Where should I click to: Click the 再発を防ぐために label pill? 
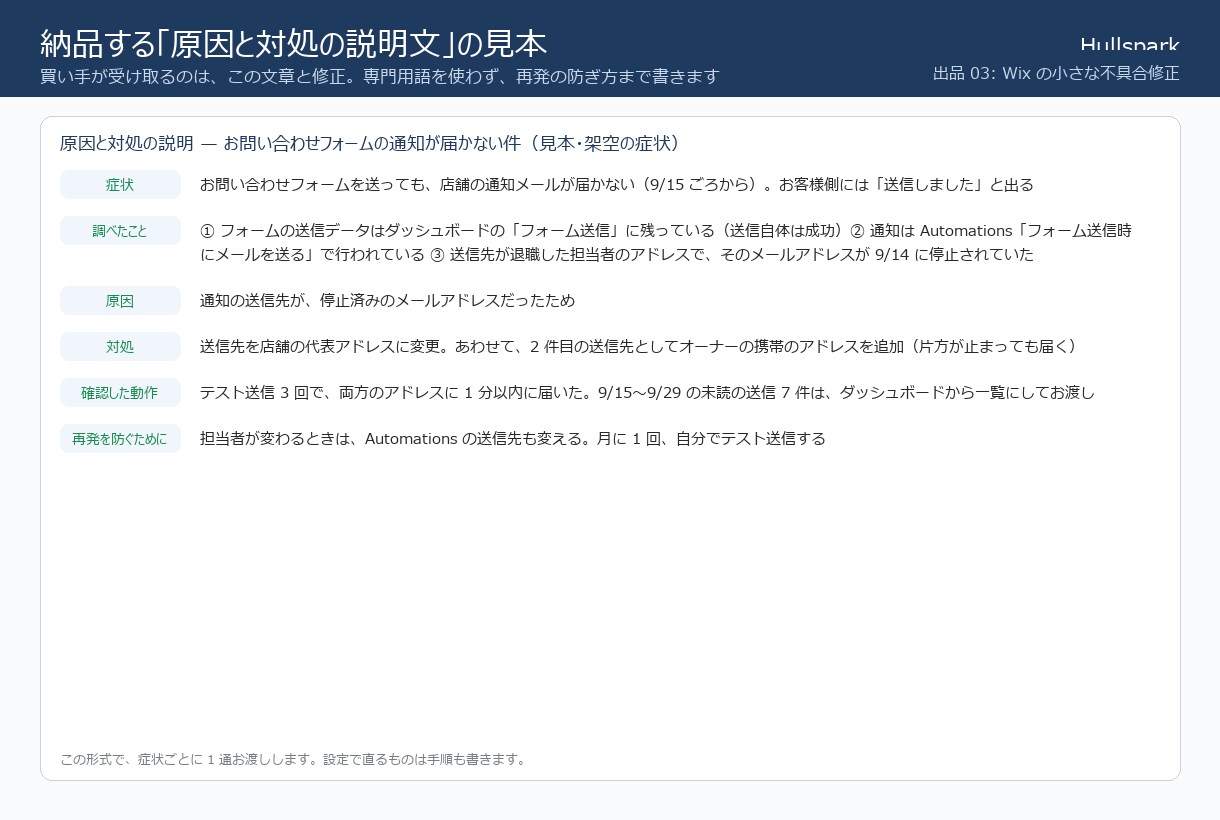[120, 439]
